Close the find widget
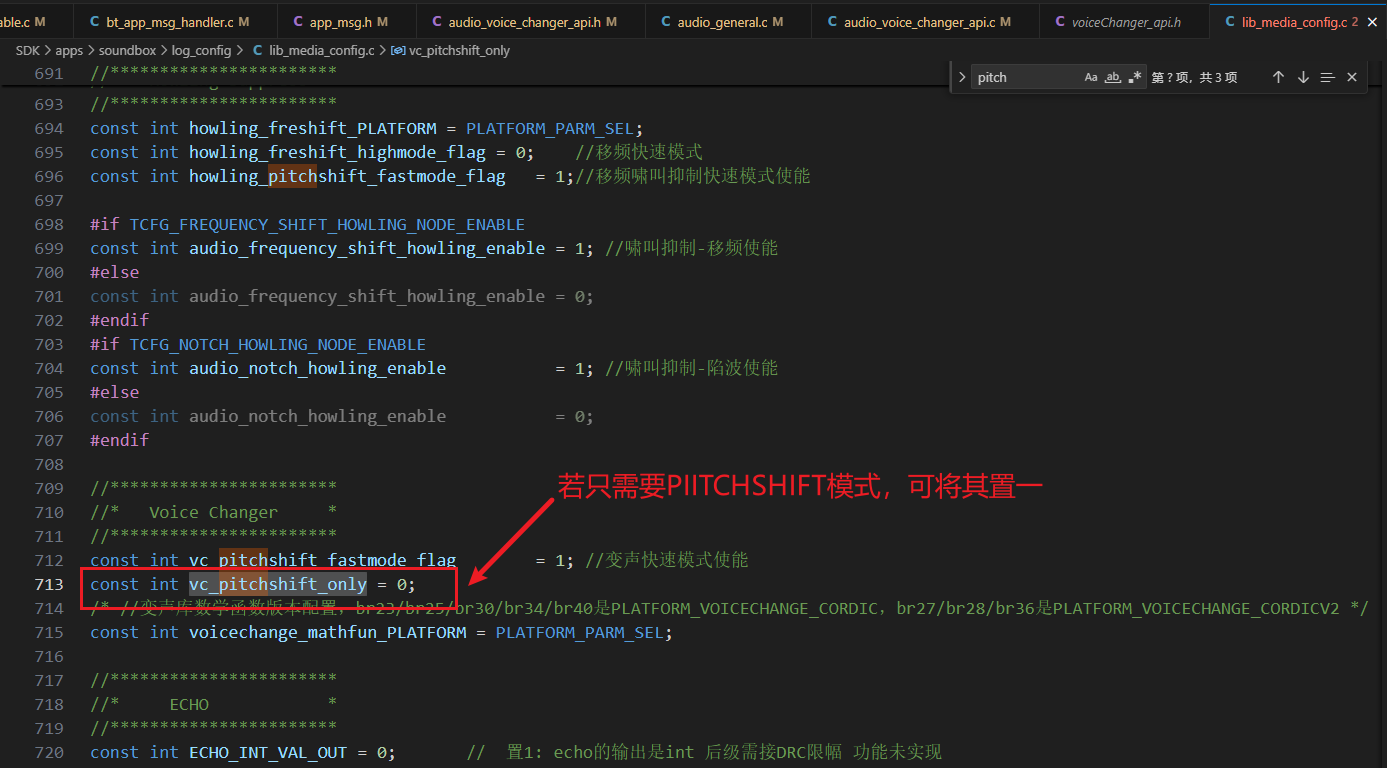This screenshot has height=768, width=1387. (x=1352, y=77)
